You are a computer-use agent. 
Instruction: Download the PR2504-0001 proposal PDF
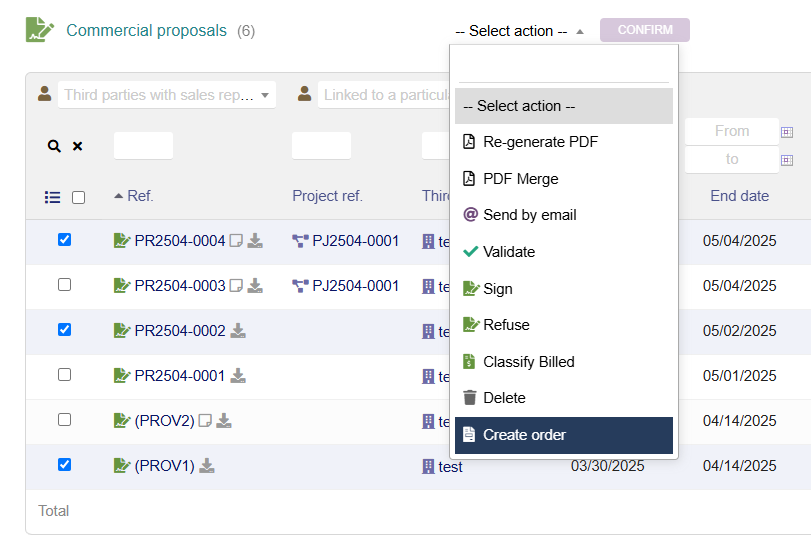[x=238, y=375]
